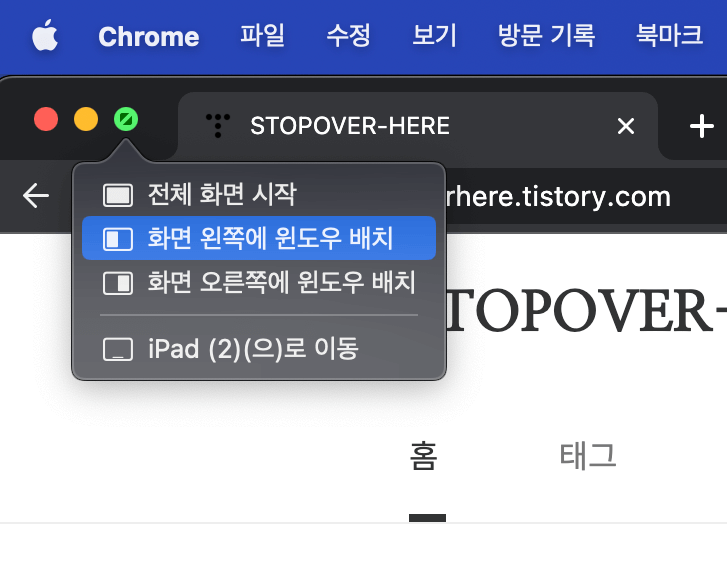727x576 pixels.
Task: Open the Chrome application menu
Action: click(x=149, y=37)
